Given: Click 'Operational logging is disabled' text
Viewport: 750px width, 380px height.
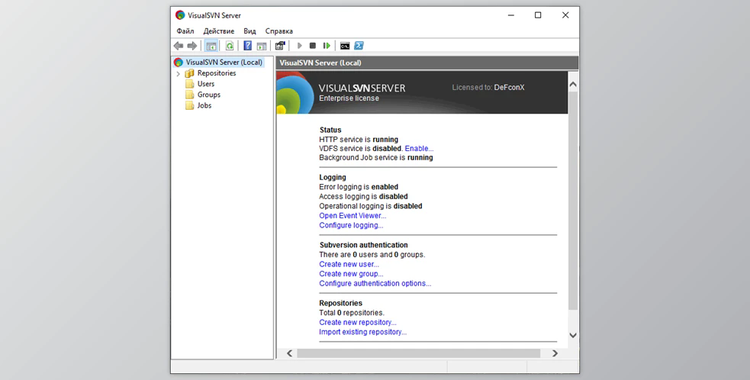Looking at the screenshot, I should [x=371, y=206].
